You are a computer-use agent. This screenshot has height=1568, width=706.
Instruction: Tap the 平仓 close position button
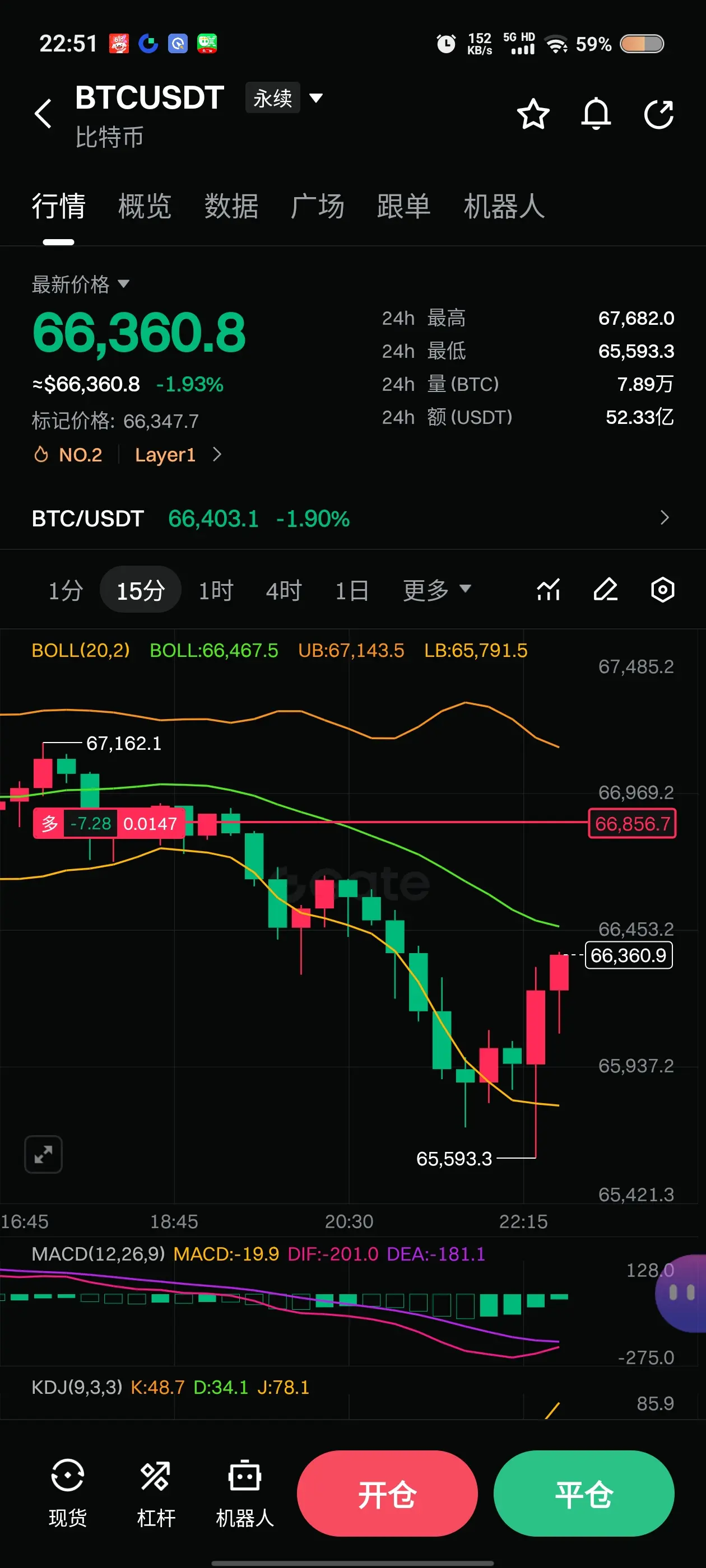tap(583, 1493)
